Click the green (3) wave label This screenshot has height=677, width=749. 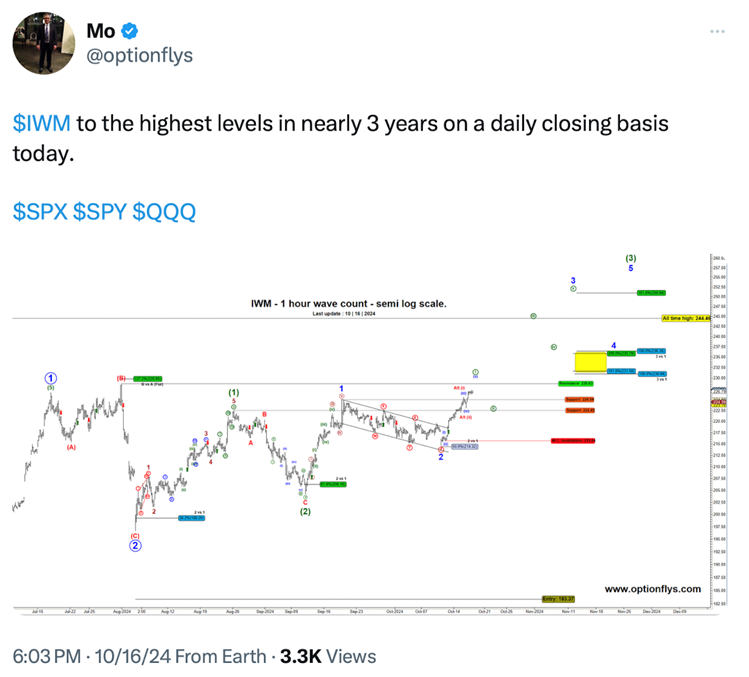630,258
